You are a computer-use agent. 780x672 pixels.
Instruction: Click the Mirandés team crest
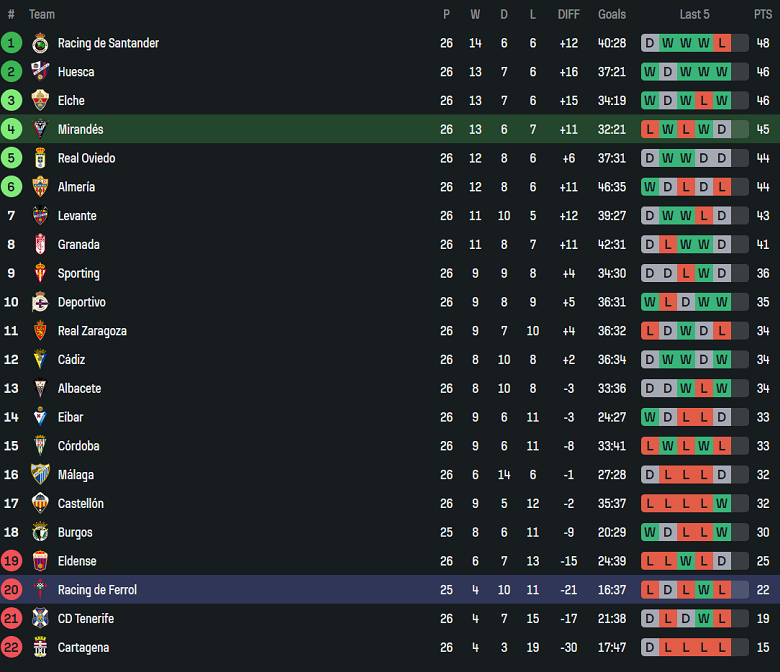40,130
